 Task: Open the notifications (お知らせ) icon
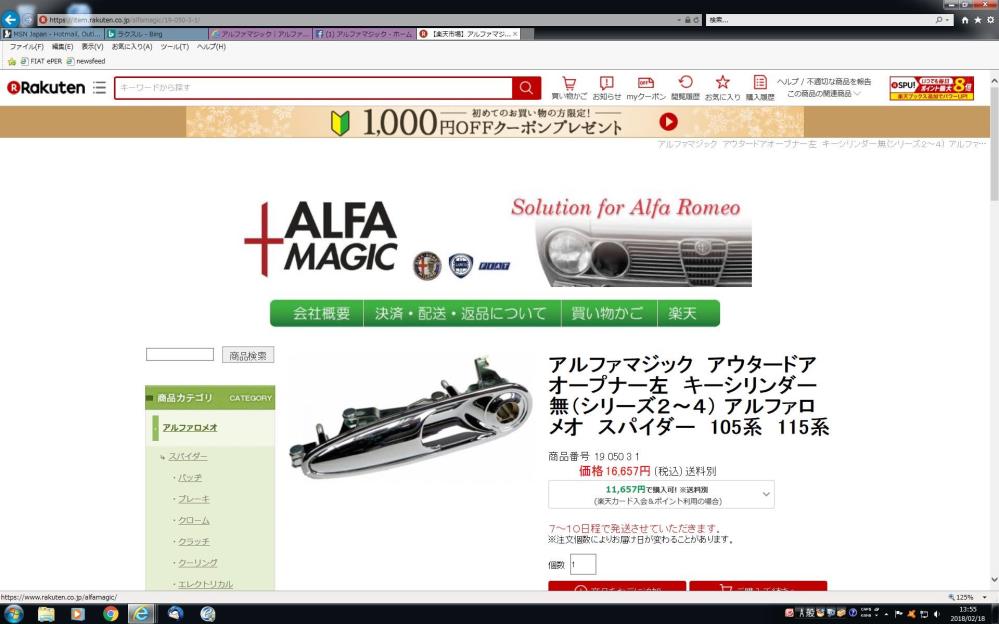[x=607, y=88]
